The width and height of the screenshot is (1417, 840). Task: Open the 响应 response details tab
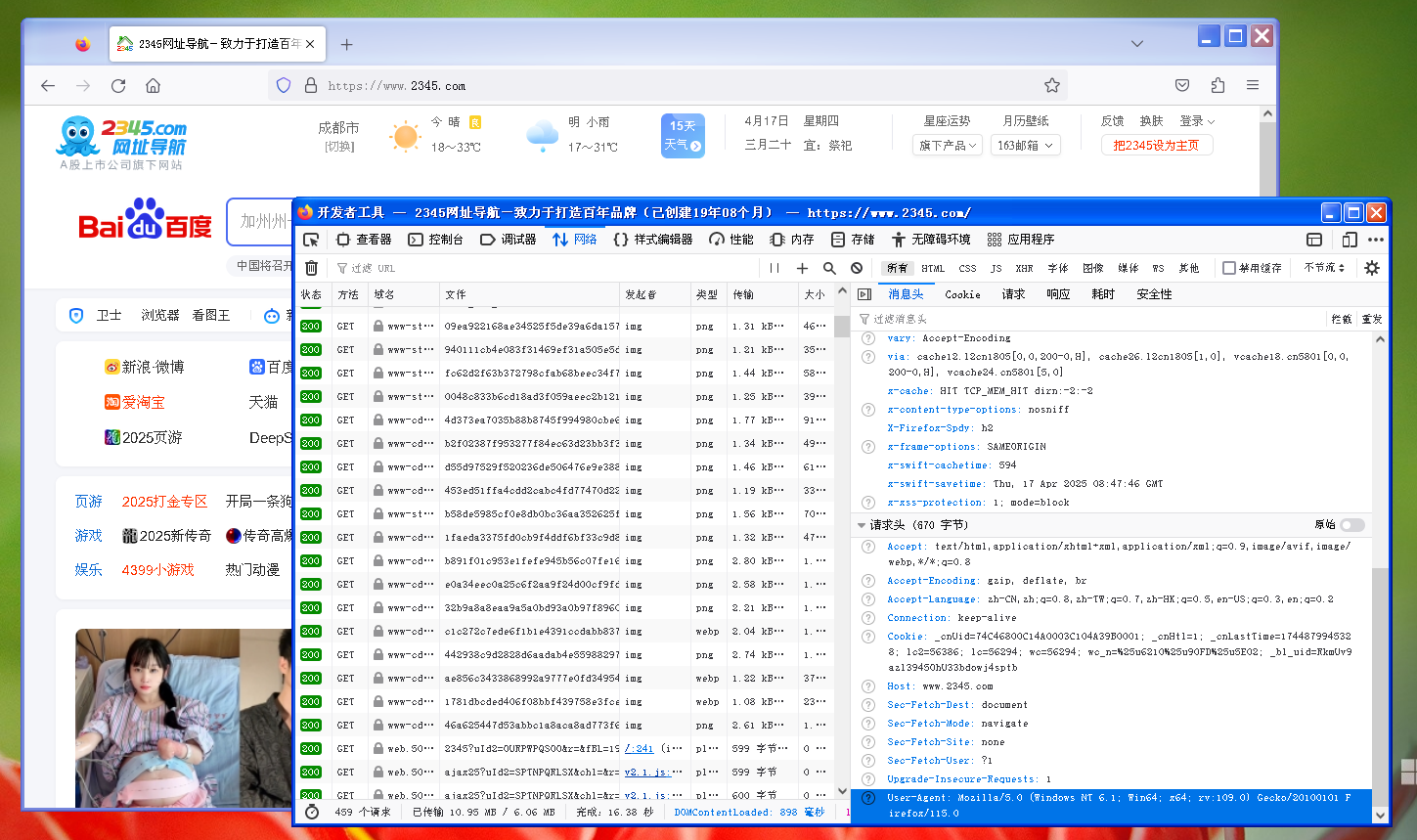pyautogui.click(x=1058, y=294)
